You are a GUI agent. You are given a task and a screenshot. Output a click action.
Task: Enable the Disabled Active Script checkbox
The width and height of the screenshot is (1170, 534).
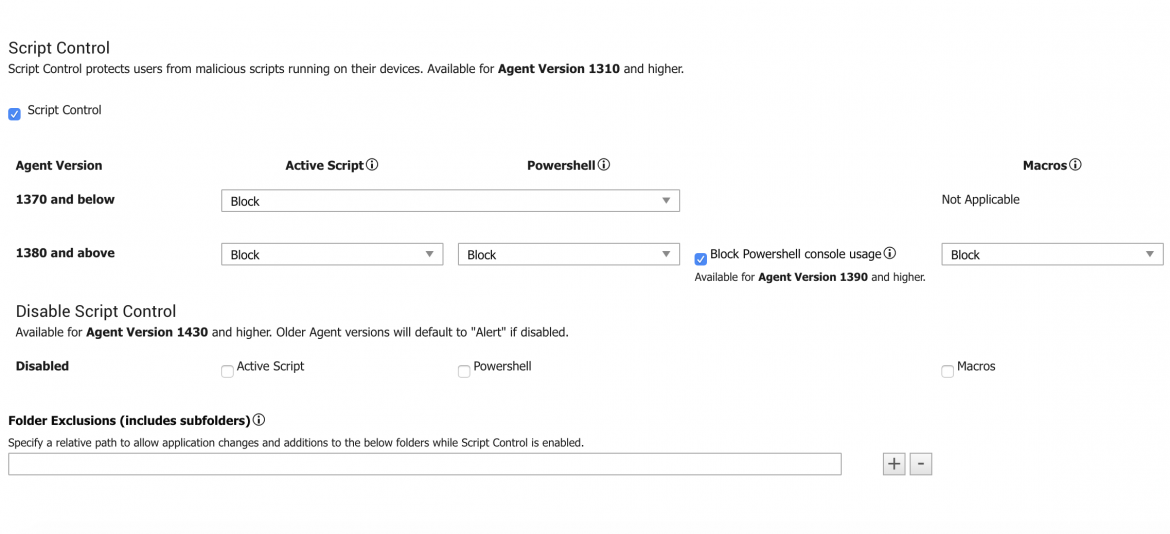[227, 372]
